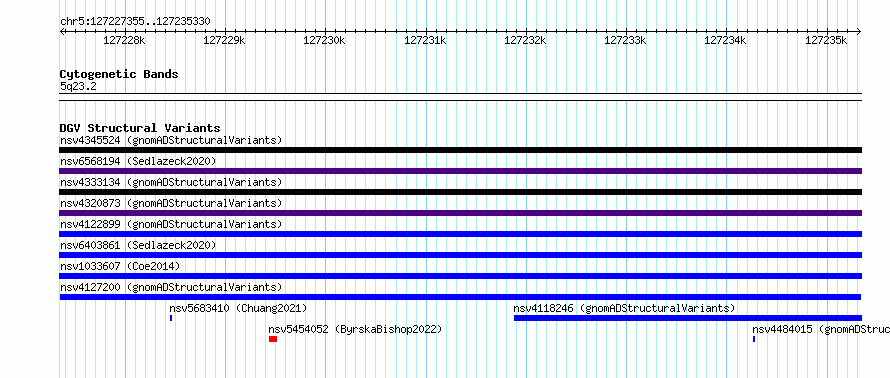Select the nsv4345524 black variant bar
The height and width of the screenshot is (378, 890).
coord(460,150)
